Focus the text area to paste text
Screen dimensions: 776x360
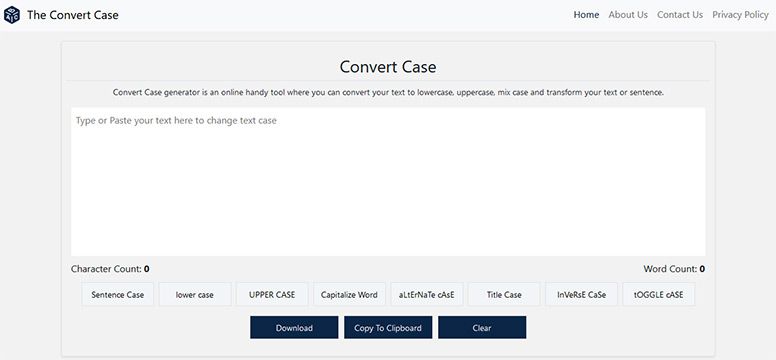click(388, 182)
